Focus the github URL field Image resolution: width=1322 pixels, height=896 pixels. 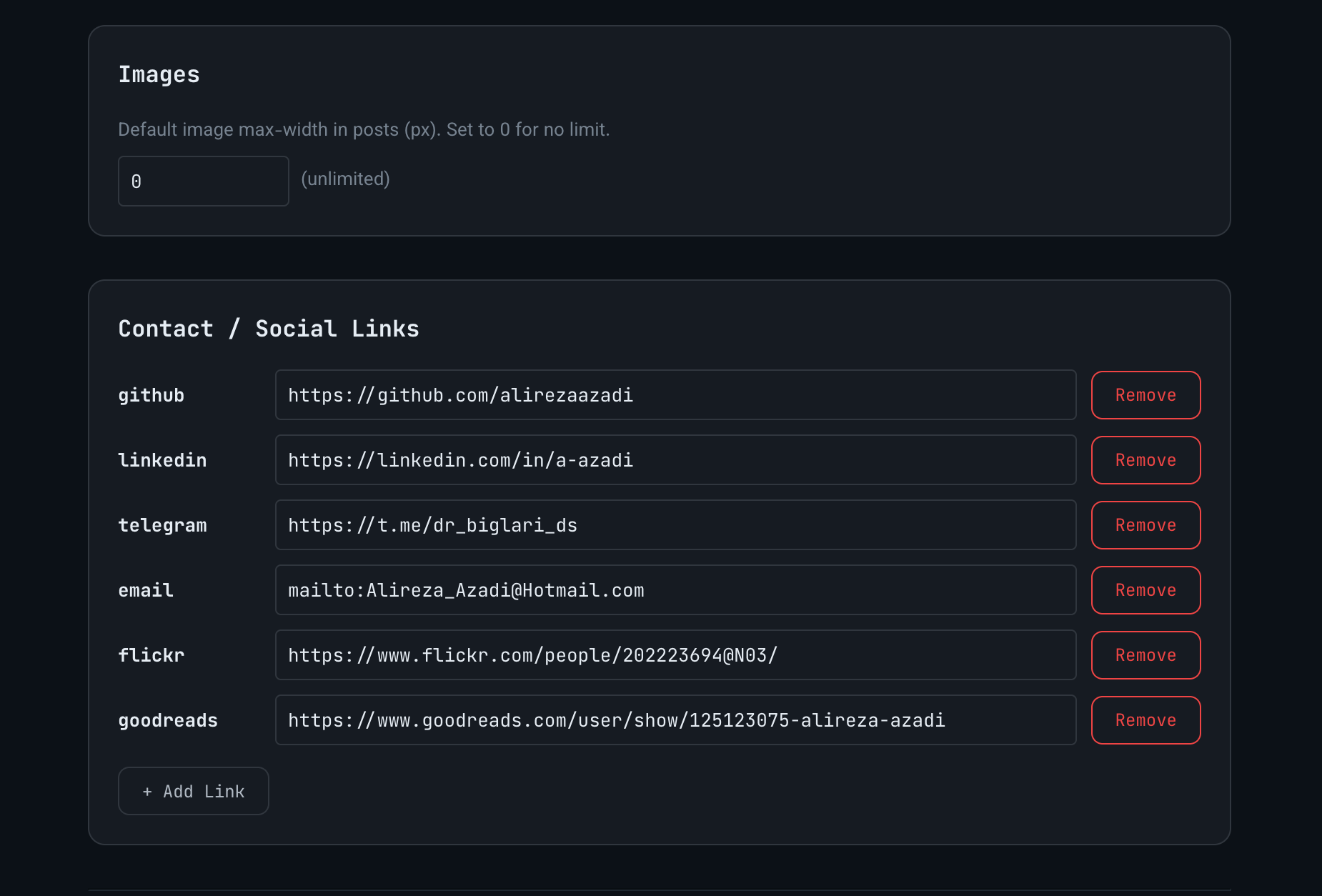675,395
